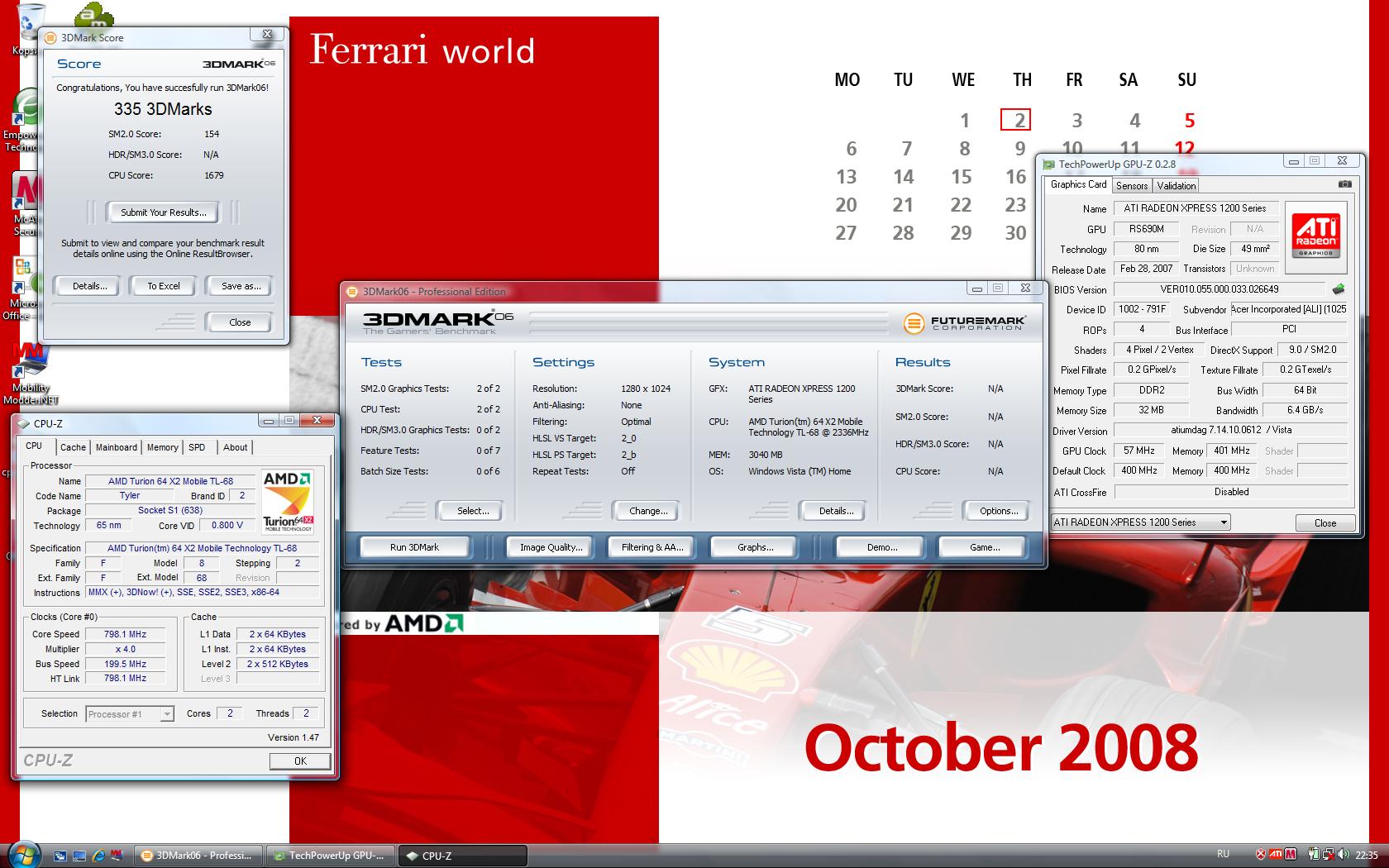Click the GPU-Z Name field value
1389x868 pixels.
click(1196, 208)
